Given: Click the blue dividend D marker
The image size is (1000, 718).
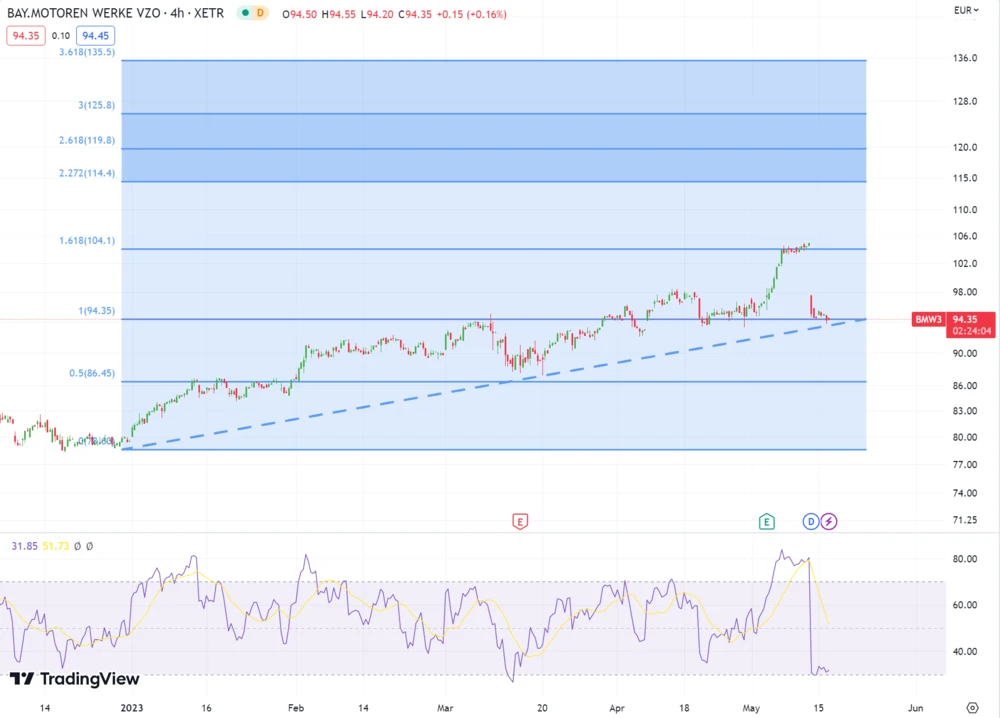Looking at the screenshot, I should click(811, 521).
